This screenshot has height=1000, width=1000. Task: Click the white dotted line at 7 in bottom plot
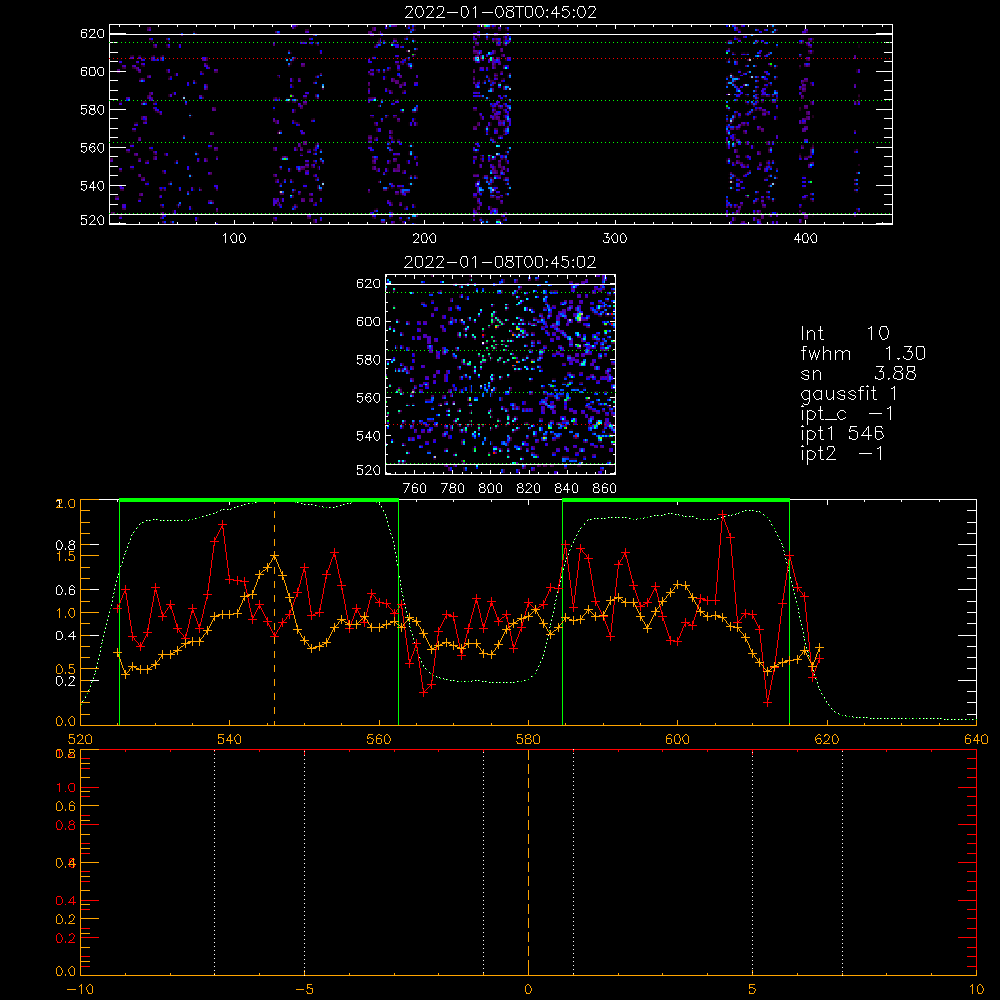[842, 861]
